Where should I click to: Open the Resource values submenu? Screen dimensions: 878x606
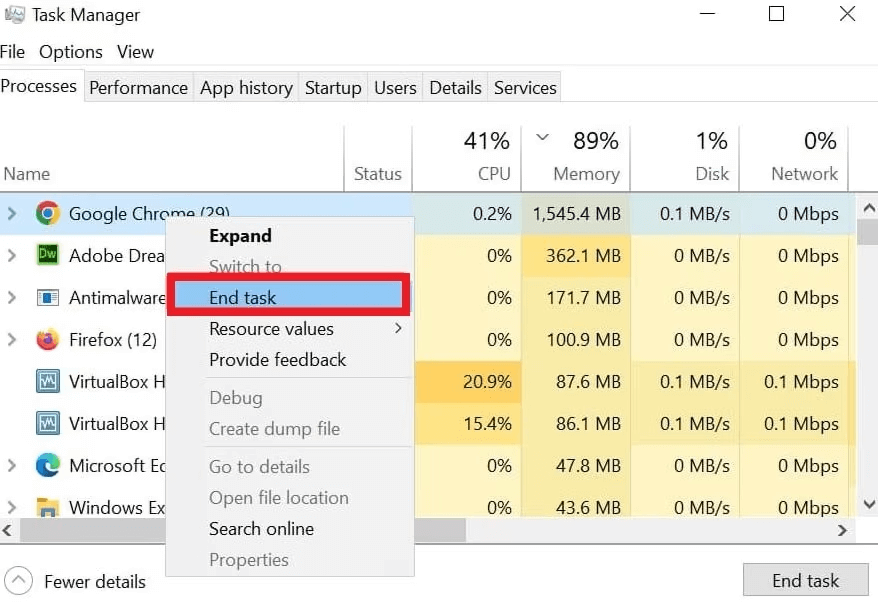(x=270, y=328)
